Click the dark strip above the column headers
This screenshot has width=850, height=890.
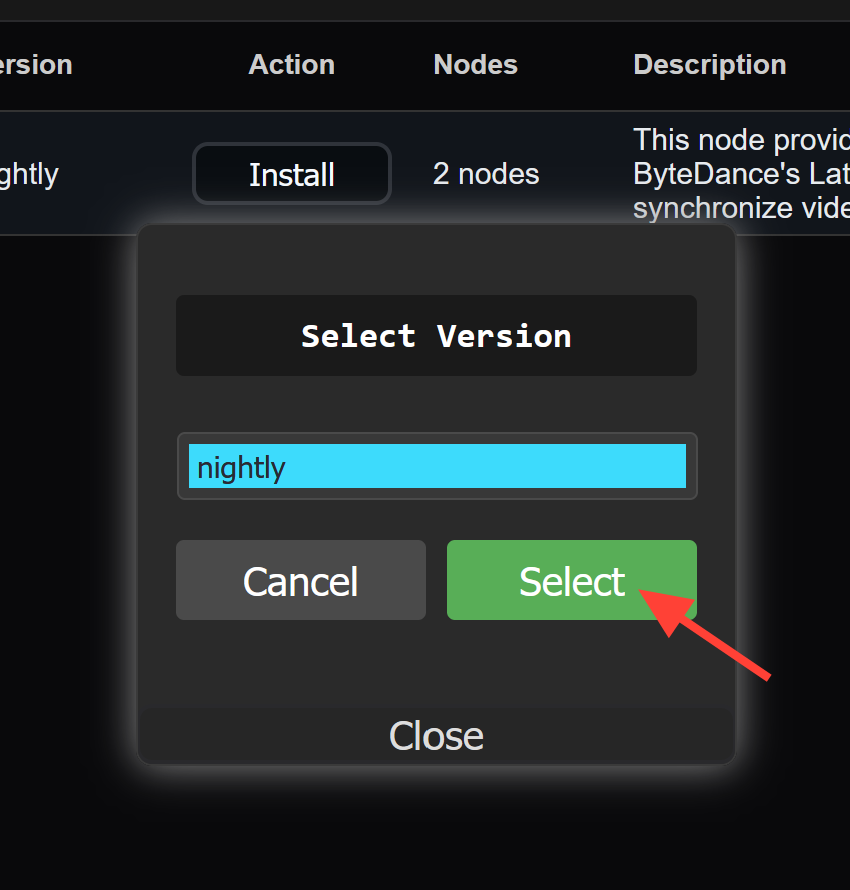pos(425,10)
